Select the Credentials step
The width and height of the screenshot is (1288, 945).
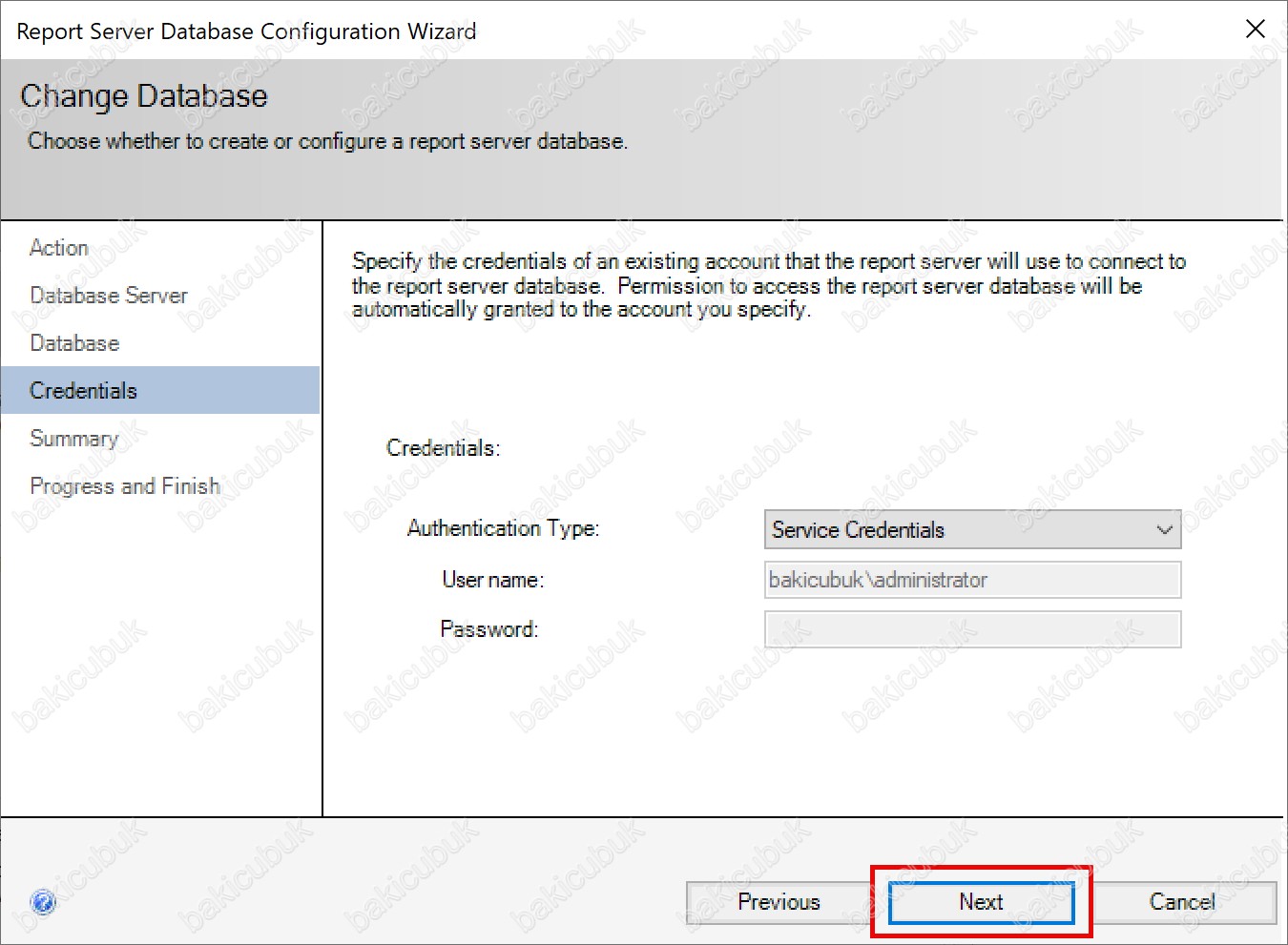click(160, 390)
